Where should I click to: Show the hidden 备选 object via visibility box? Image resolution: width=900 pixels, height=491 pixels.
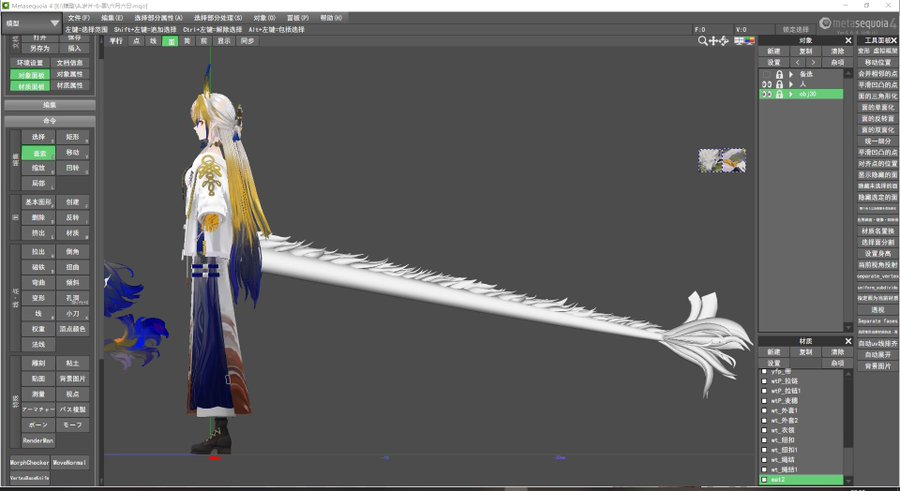[766, 75]
